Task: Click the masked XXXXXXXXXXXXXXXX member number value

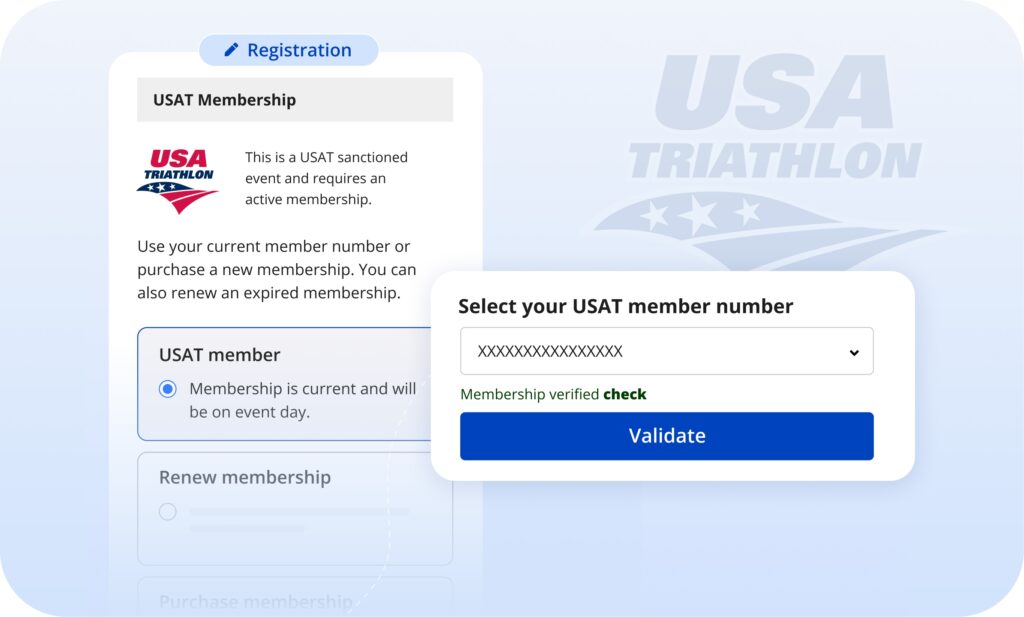Action: coord(550,352)
